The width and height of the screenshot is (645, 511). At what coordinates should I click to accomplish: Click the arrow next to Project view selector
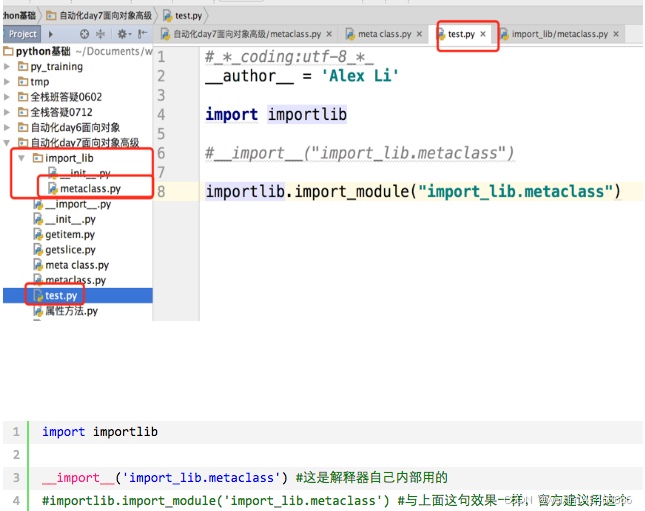pos(51,34)
